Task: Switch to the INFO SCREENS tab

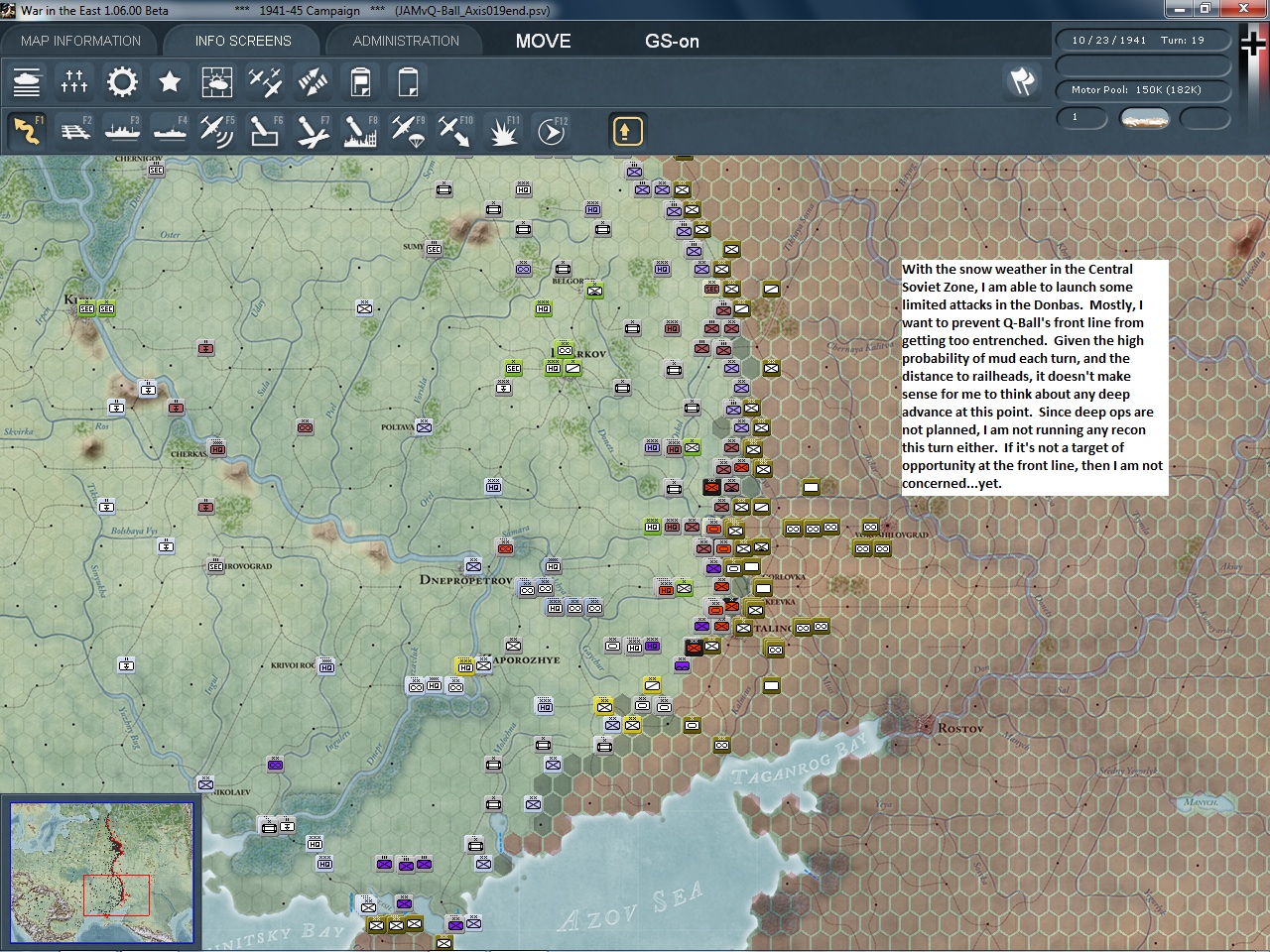Action: click(x=243, y=41)
